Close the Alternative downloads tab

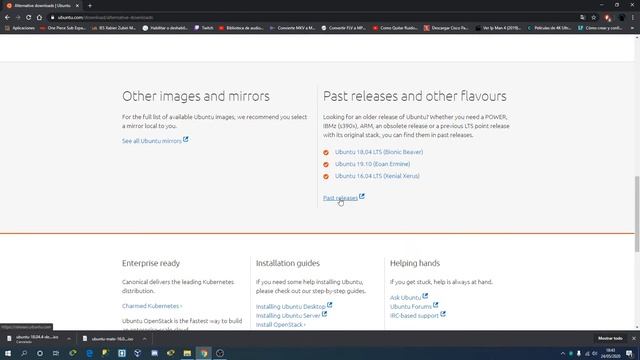[x=77, y=6]
